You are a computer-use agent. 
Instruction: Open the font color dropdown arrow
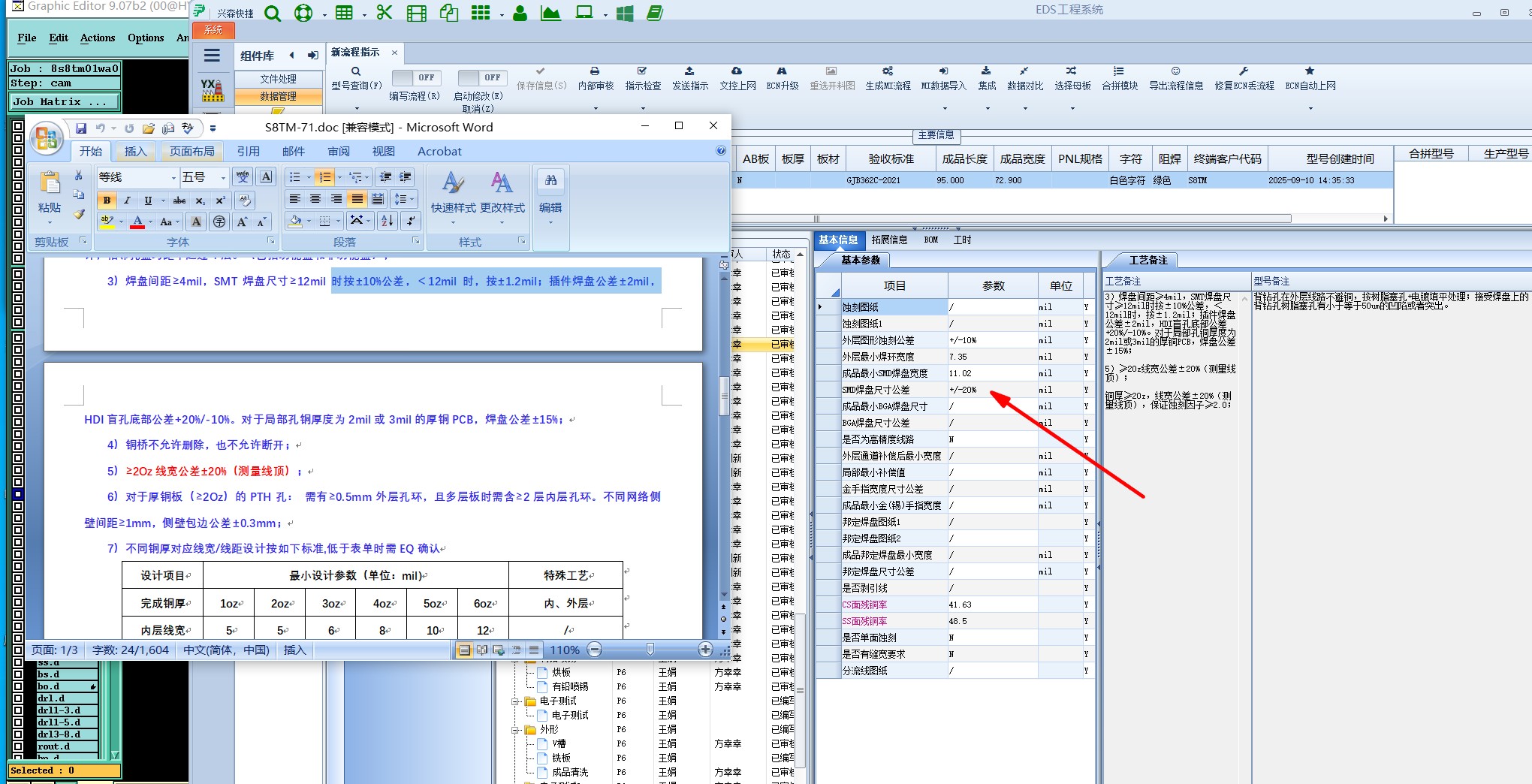tap(150, 222)
